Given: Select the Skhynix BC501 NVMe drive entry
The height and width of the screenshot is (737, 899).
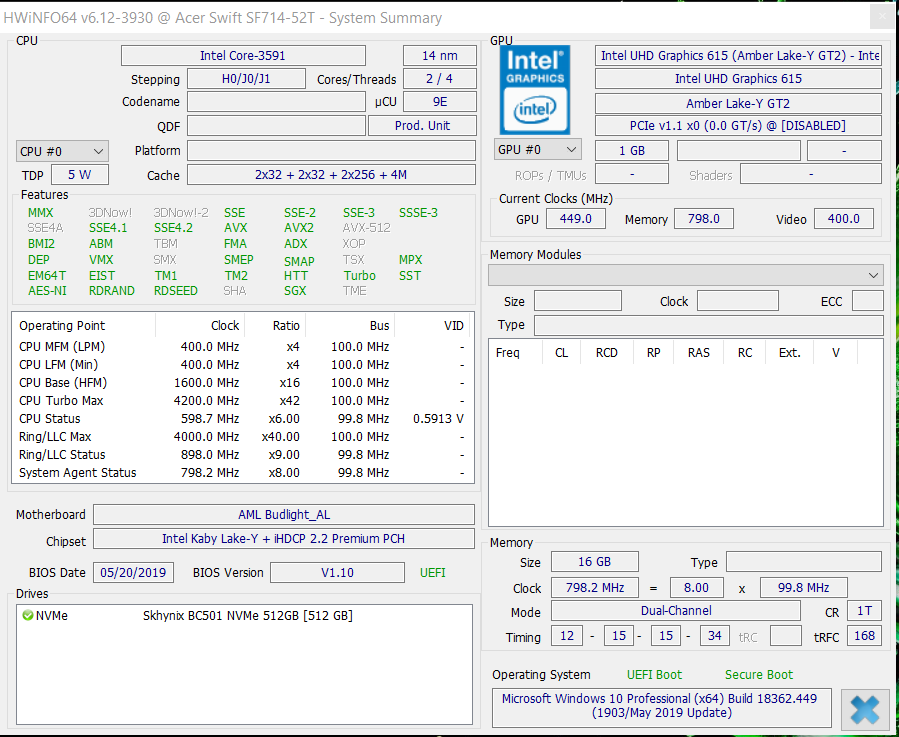Looking at the screenshot, I should pos(247,616).
